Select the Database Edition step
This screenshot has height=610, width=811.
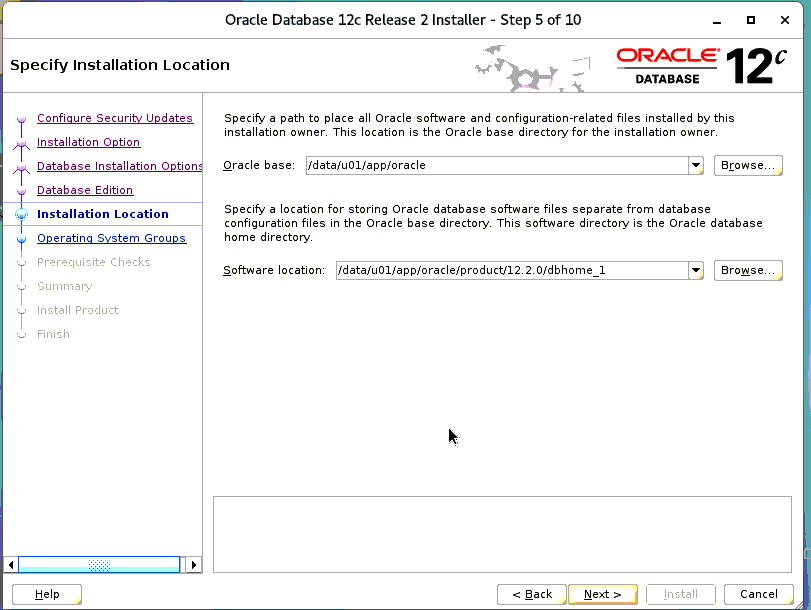85,190
